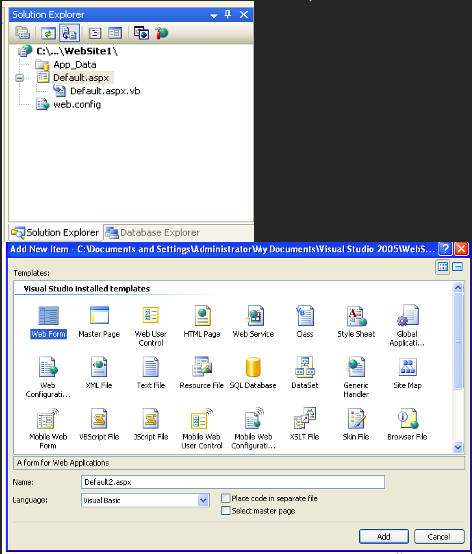Open Solution Explorer window position menu arrow
The height and width of the screenshot is (554, 472).
(x=213, y=15)
